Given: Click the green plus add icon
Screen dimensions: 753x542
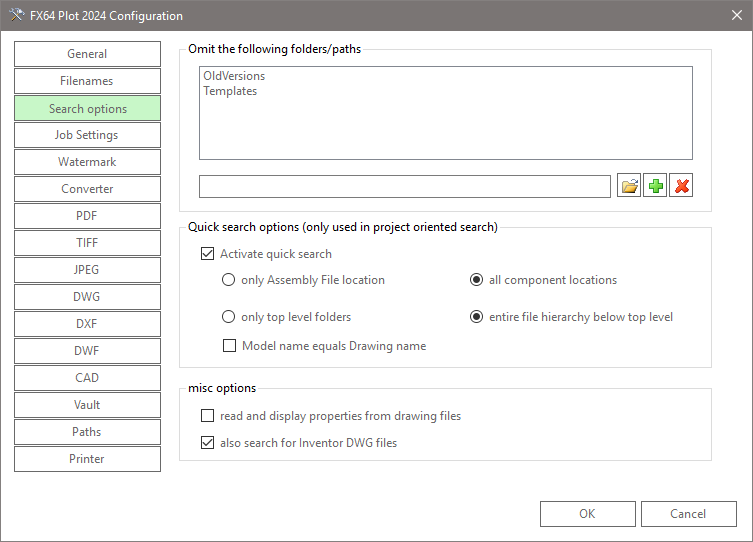Looking at the screenshot, I should (x=655, y=186).
